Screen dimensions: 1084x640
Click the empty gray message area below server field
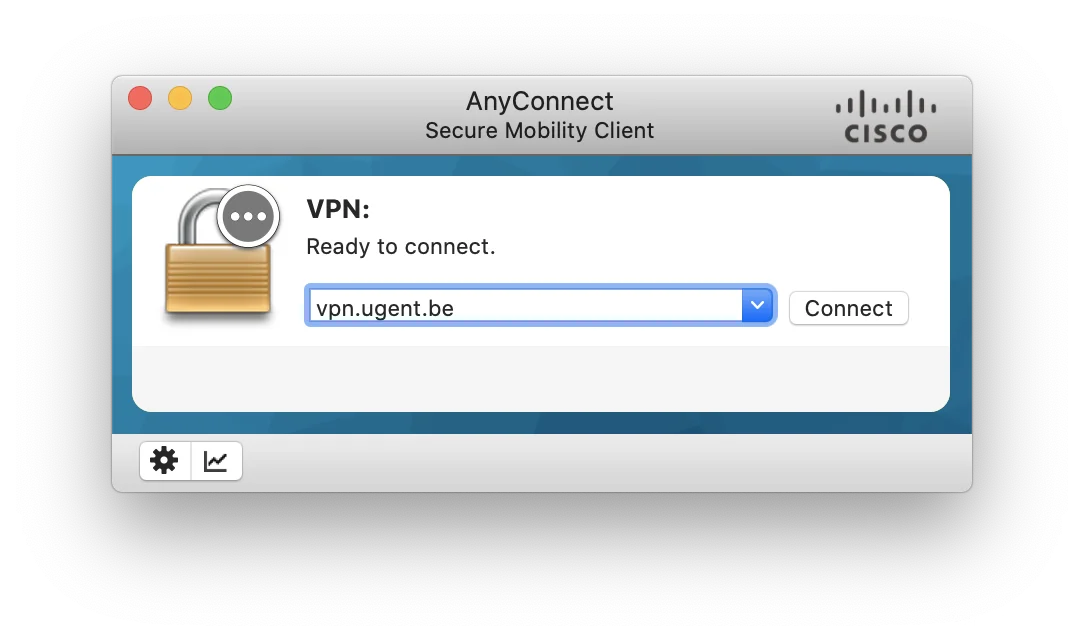point(541,378)
